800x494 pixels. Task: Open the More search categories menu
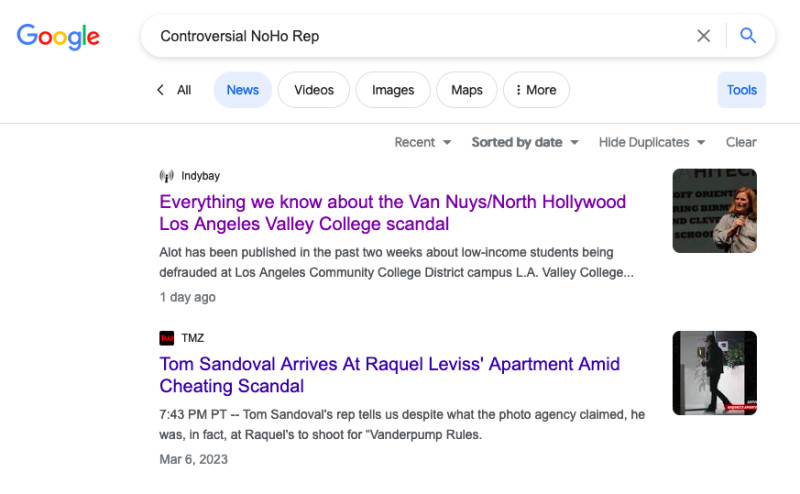point(536,90)
